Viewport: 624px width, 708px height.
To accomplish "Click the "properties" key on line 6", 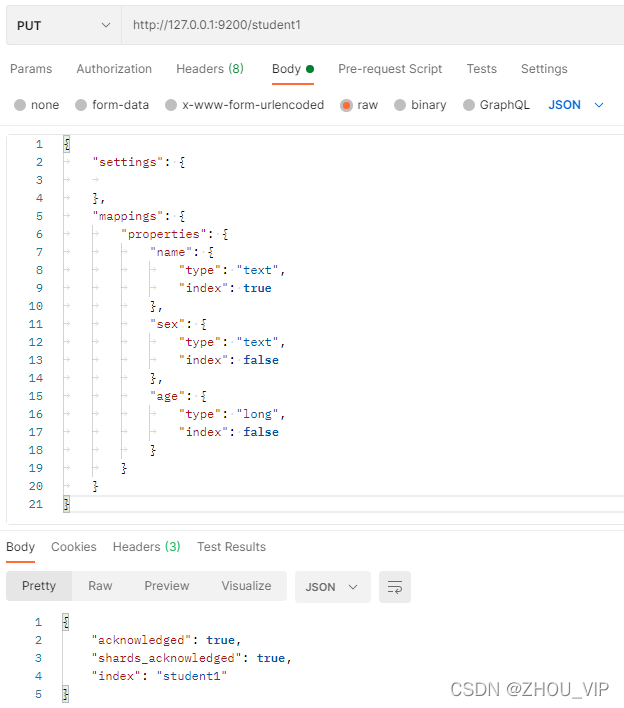I will click(164, 234).
